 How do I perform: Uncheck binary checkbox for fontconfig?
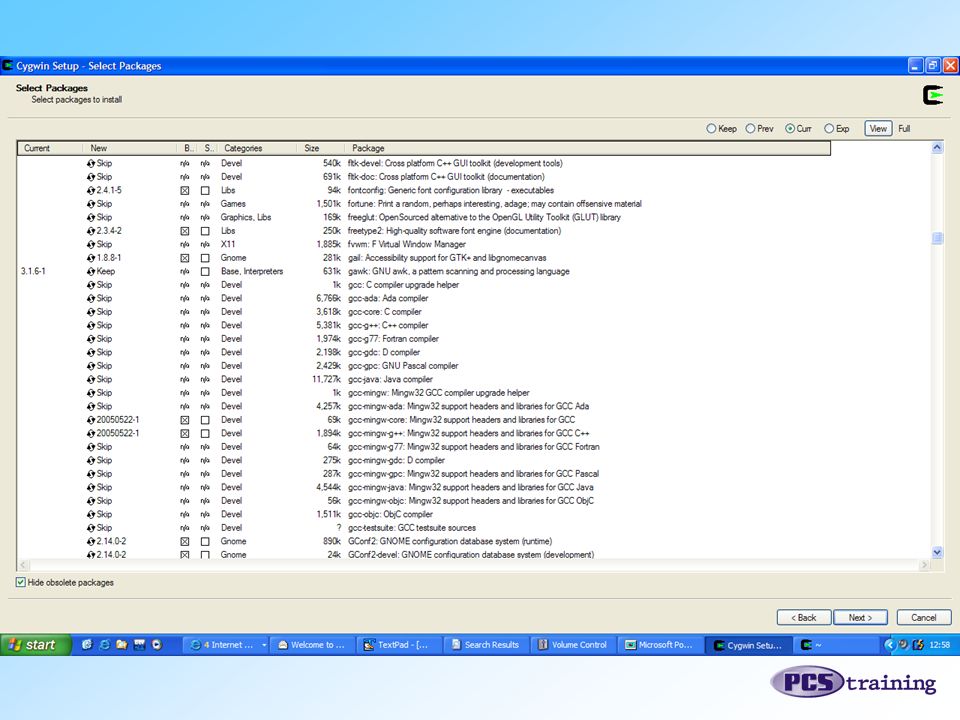(184, 190)
